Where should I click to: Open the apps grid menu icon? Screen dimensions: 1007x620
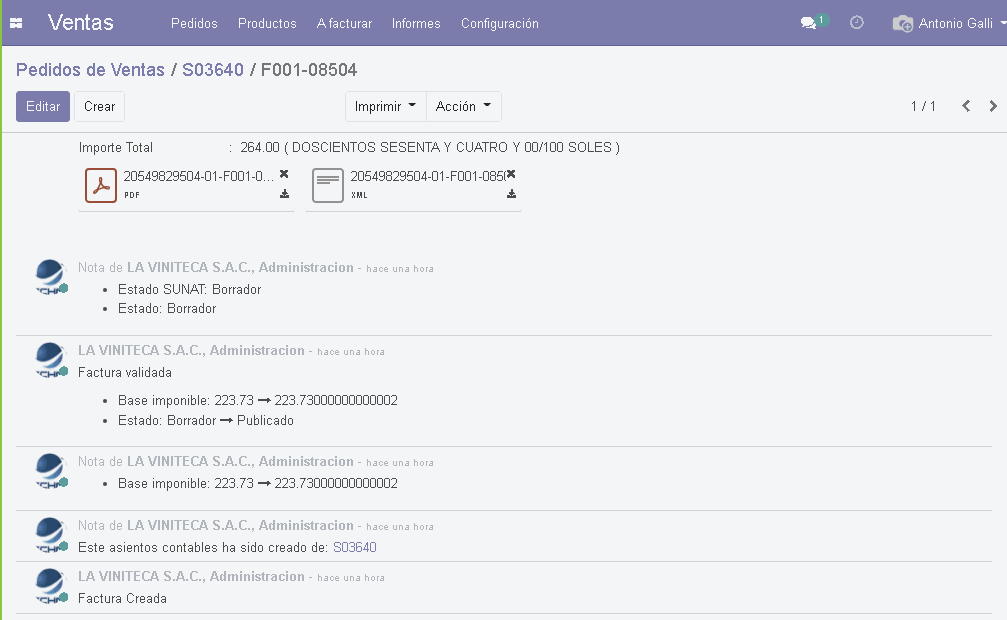point(16,23)
